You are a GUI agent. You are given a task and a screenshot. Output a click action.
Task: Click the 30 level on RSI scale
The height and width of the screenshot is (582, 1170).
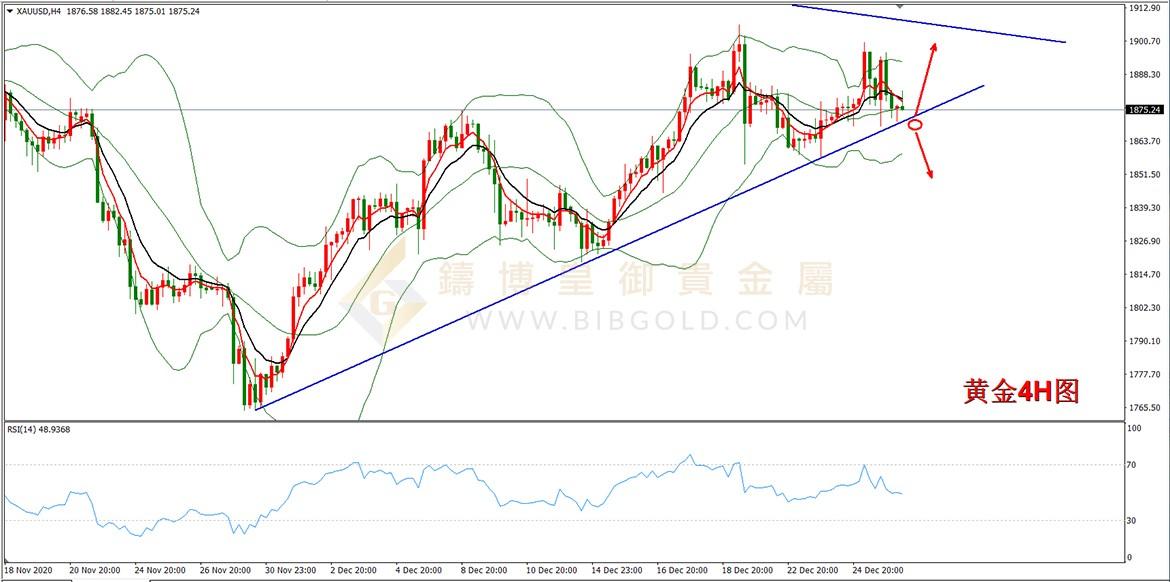1133,521
